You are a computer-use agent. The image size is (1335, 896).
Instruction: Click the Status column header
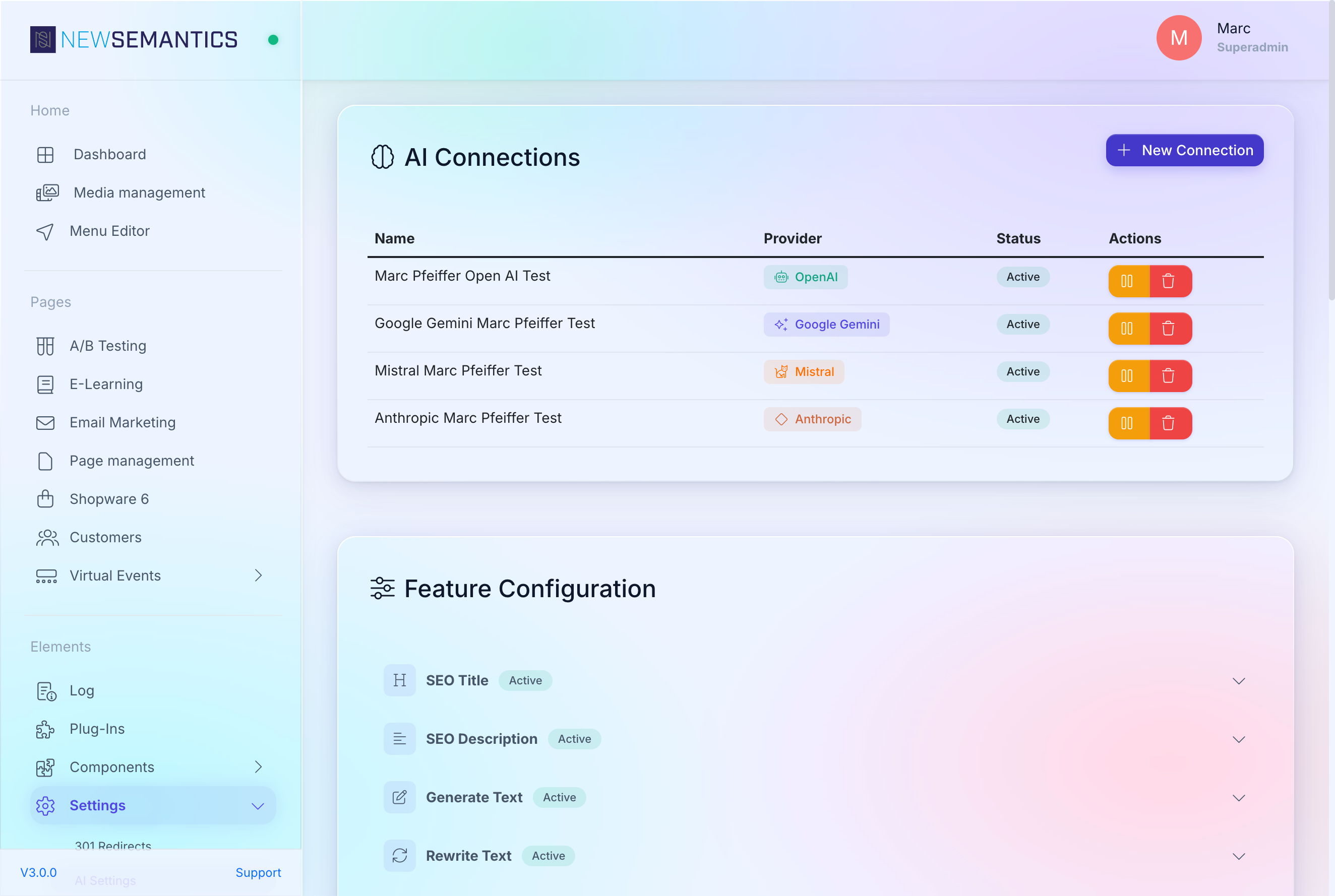[x=1018, y=239]
